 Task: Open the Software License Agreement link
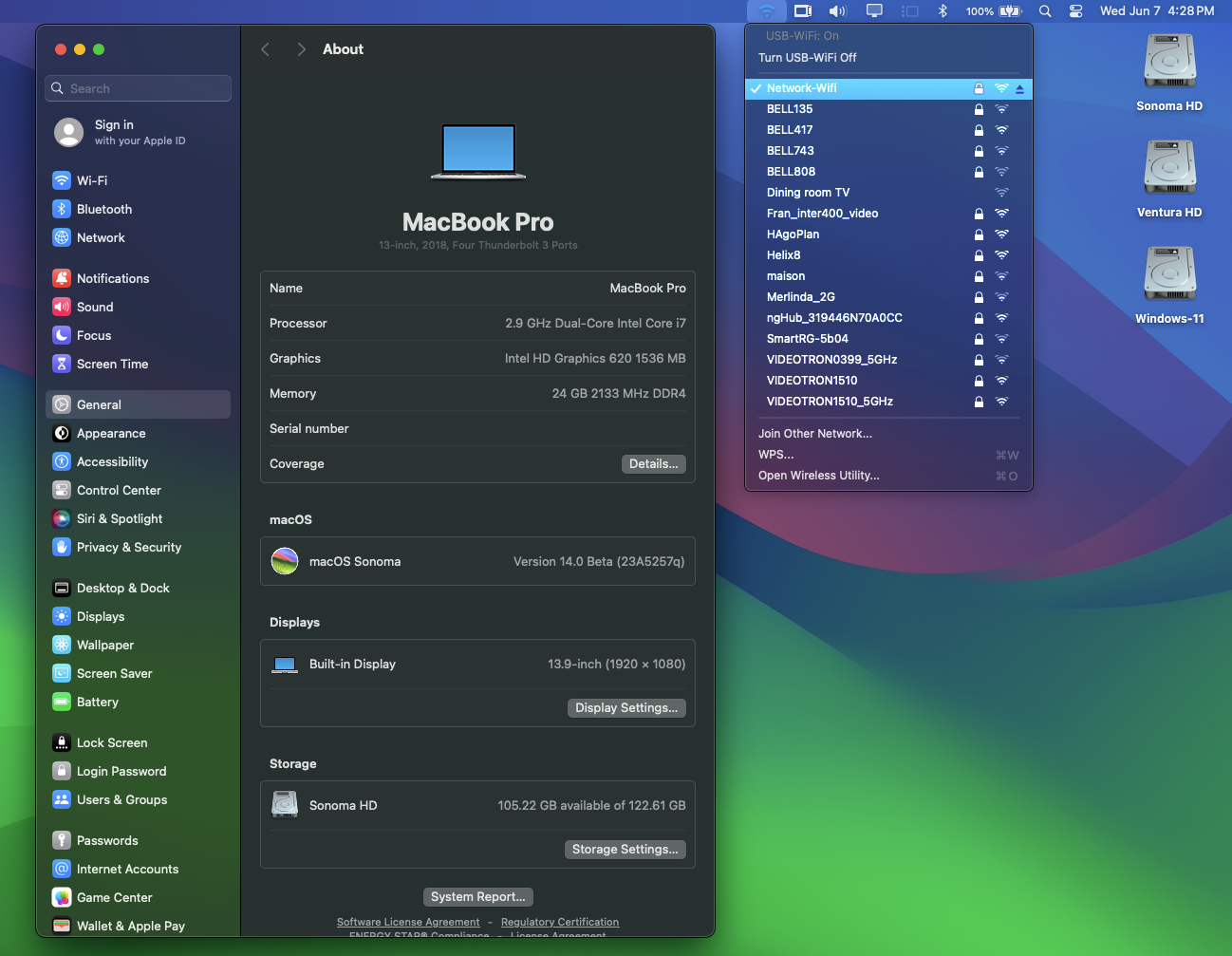coord(408,922)
